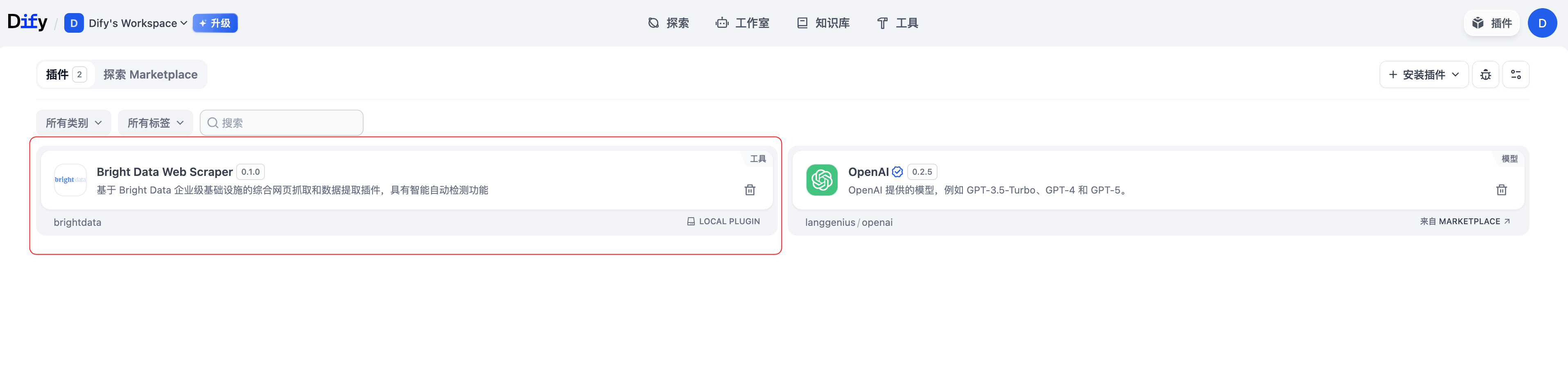1568x369 pixels.
Task: Click the OpenAI green logo
Action: pos(822,180)
